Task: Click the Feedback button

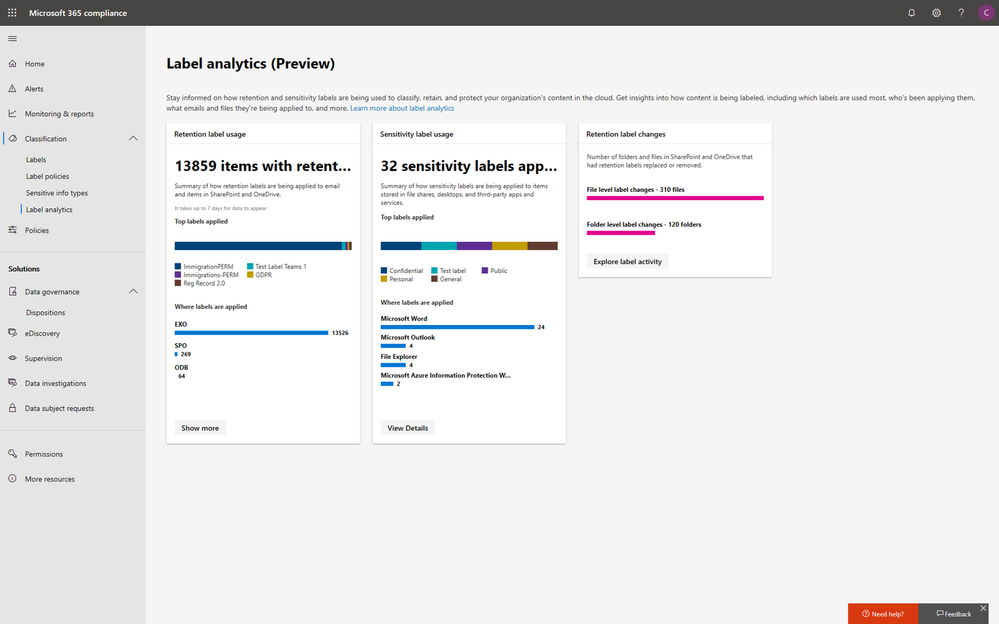Action: (954, 614)
